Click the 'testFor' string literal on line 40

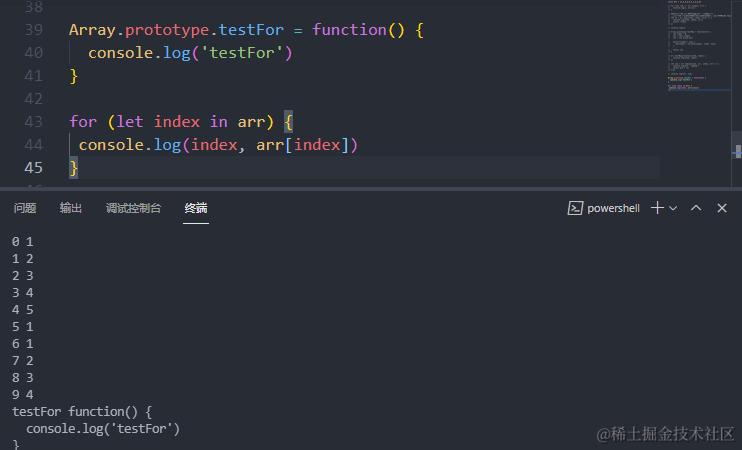point(242,53)
